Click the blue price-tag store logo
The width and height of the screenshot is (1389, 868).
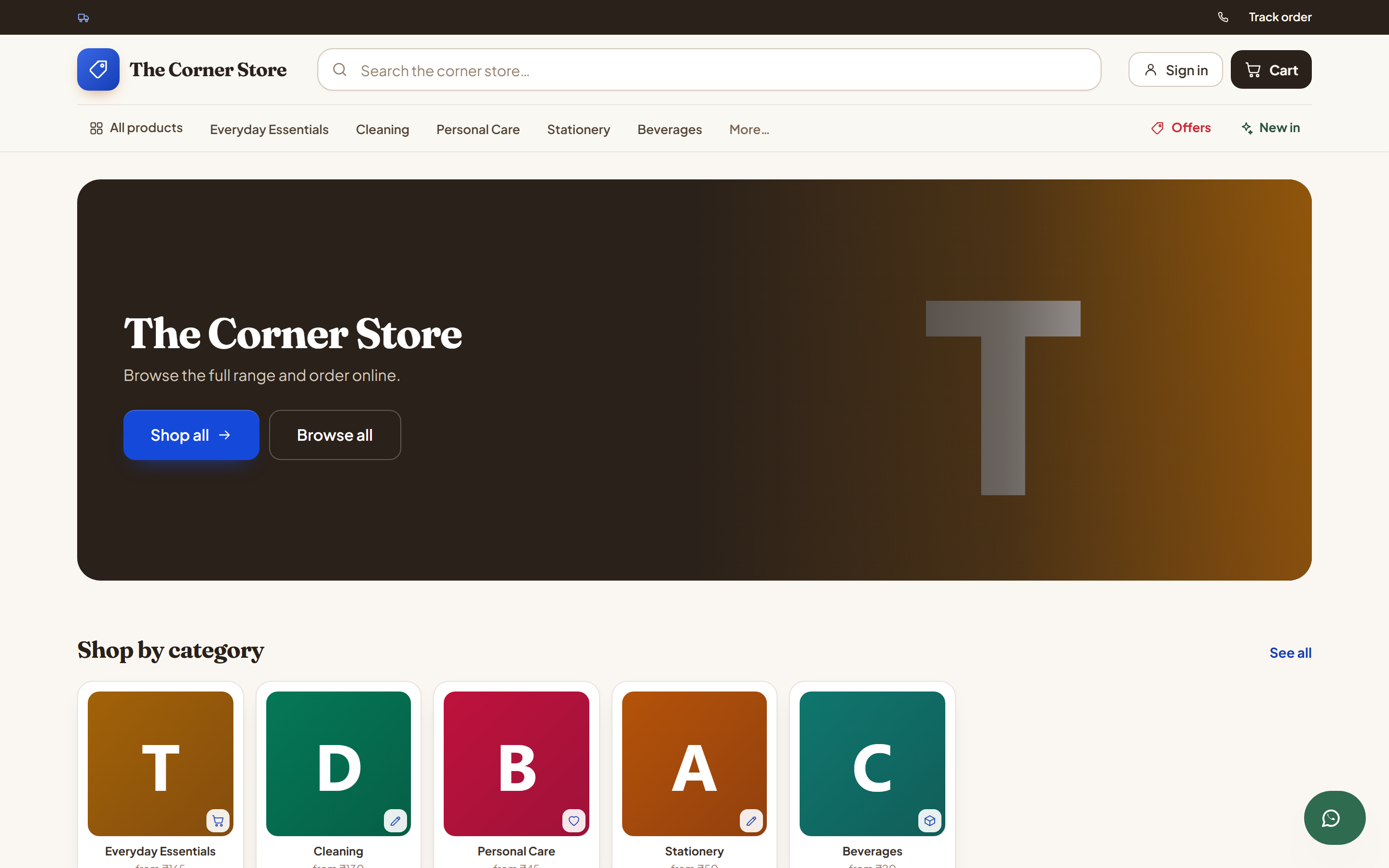point(98,69)
